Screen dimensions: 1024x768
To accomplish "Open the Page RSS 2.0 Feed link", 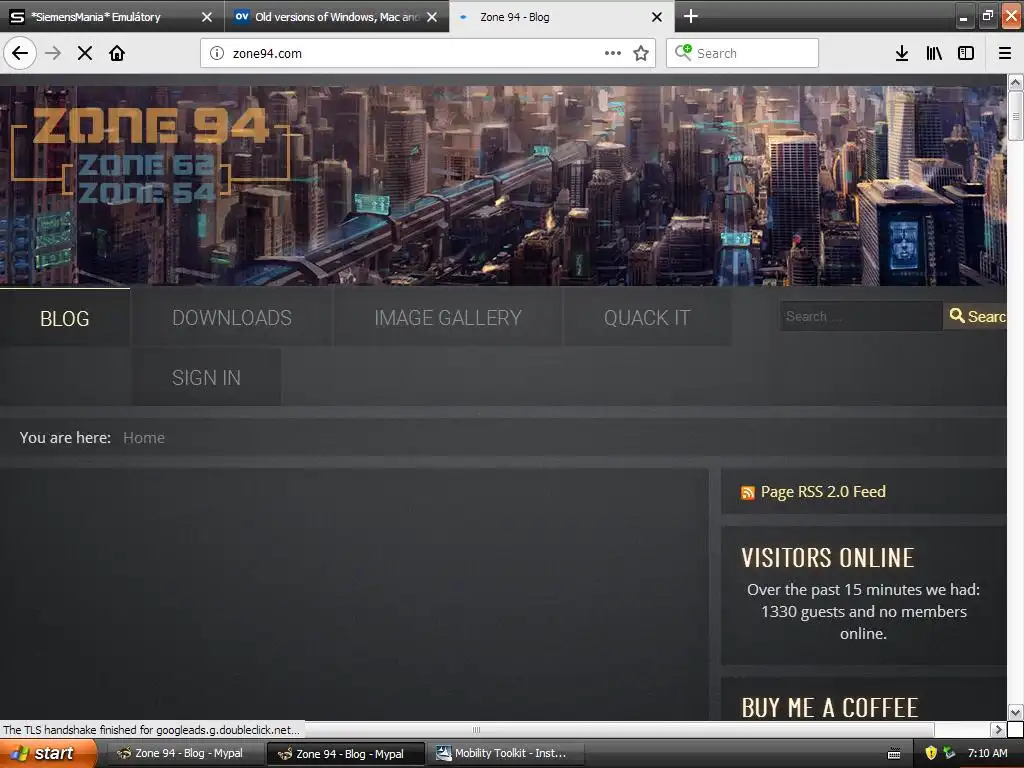I will (823, 492).
